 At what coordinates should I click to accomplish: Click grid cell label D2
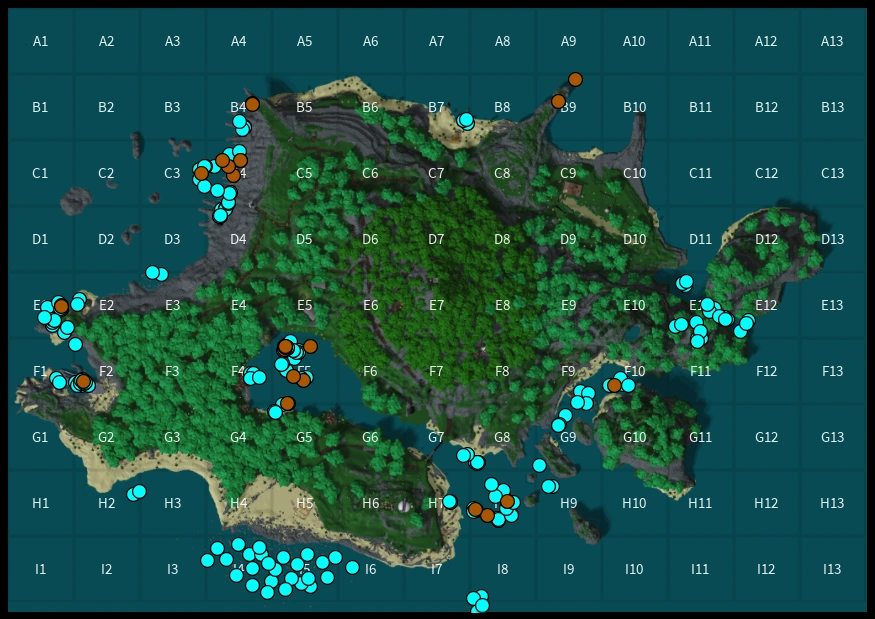106,239
